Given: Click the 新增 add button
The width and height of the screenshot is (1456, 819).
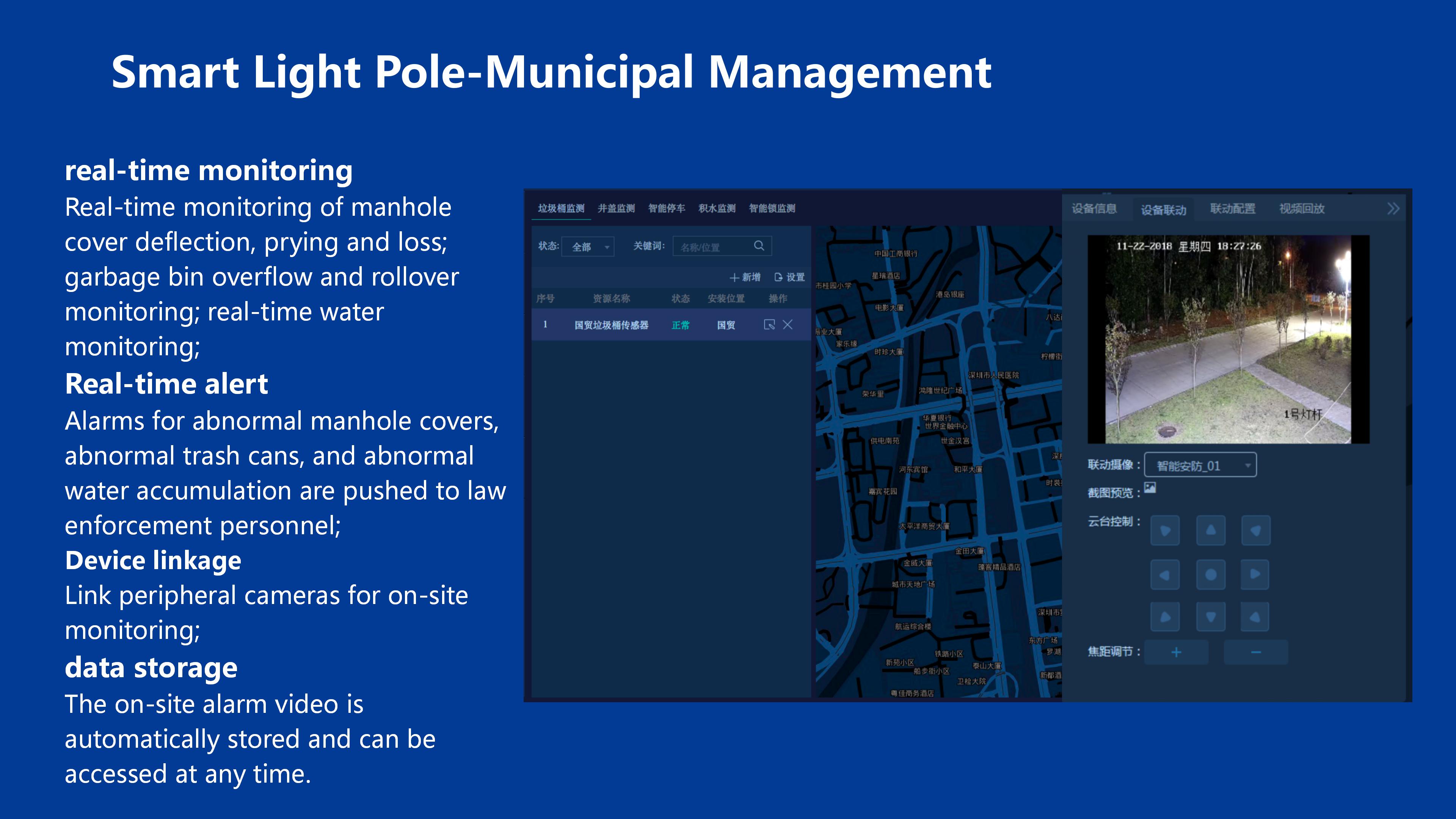Looking at the screenshot, I should point(745,277).
